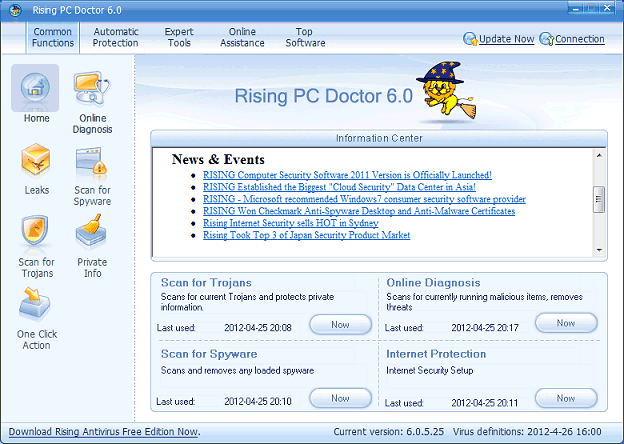
Task: Open the Top Software tab
Action: pos(305,37)
